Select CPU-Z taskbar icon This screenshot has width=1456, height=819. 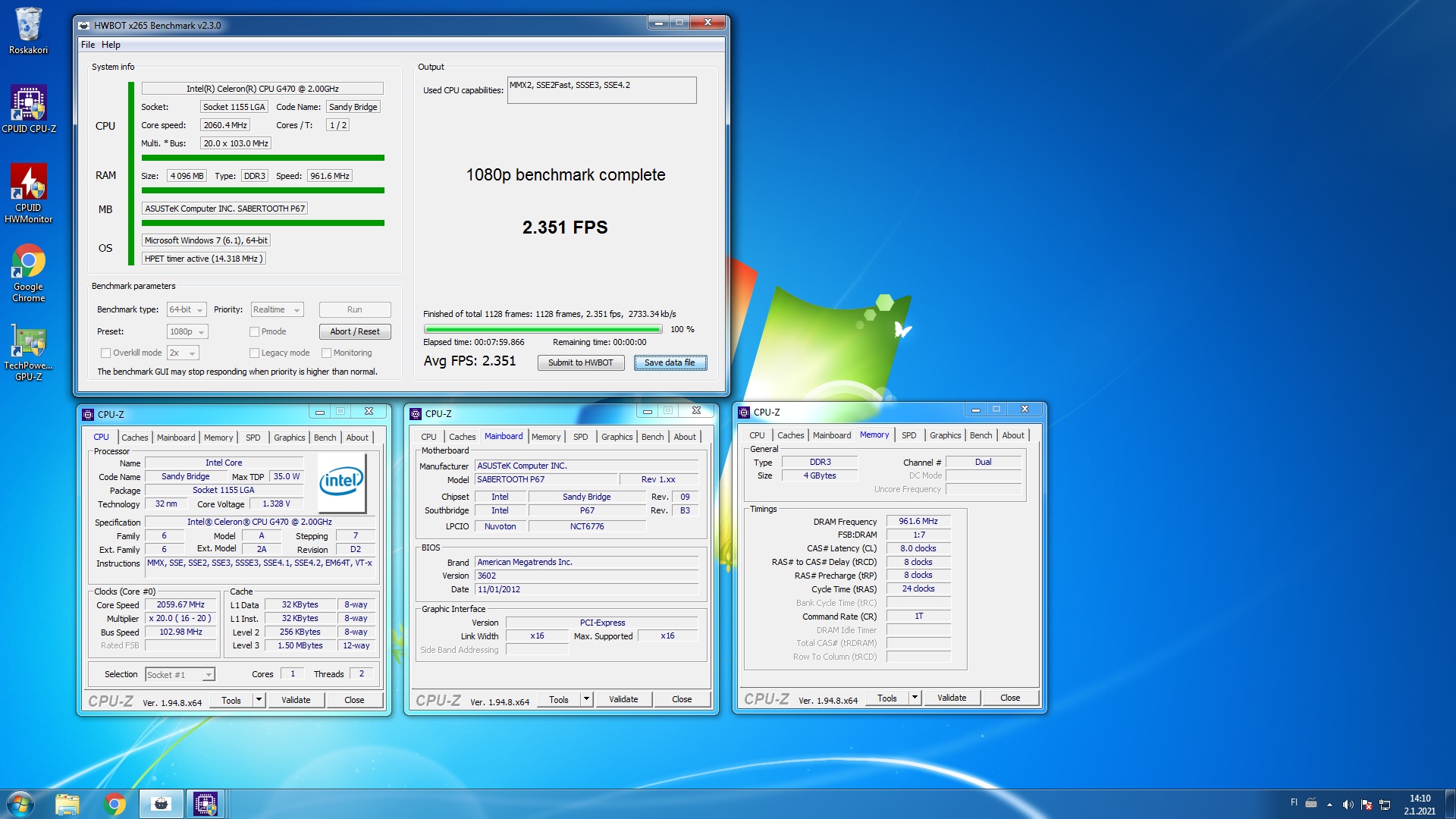coord(206,804)
